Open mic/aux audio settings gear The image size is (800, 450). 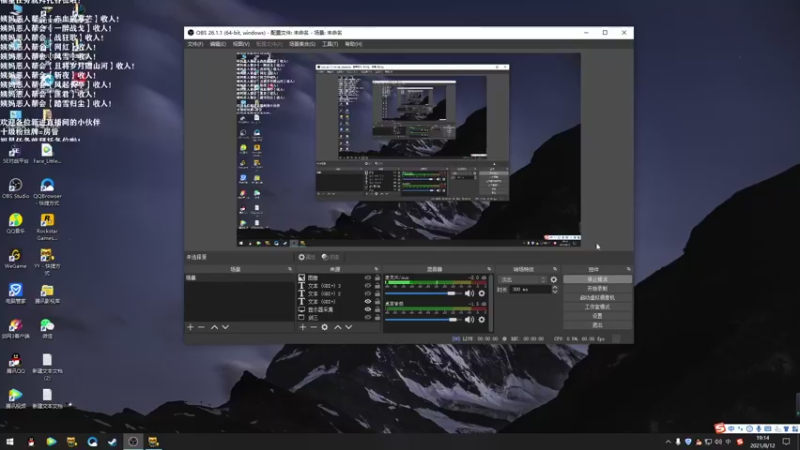[482, 293]
